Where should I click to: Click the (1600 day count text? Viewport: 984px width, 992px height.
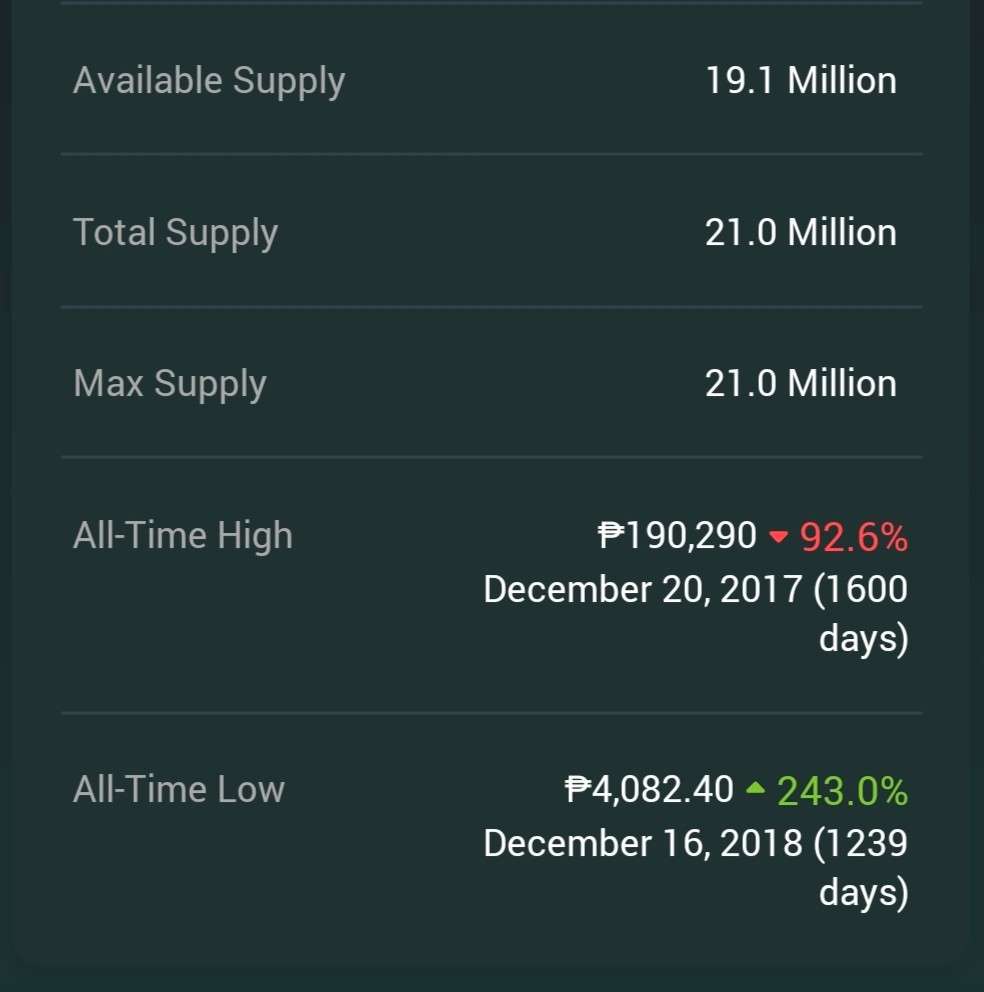point(861,590)
